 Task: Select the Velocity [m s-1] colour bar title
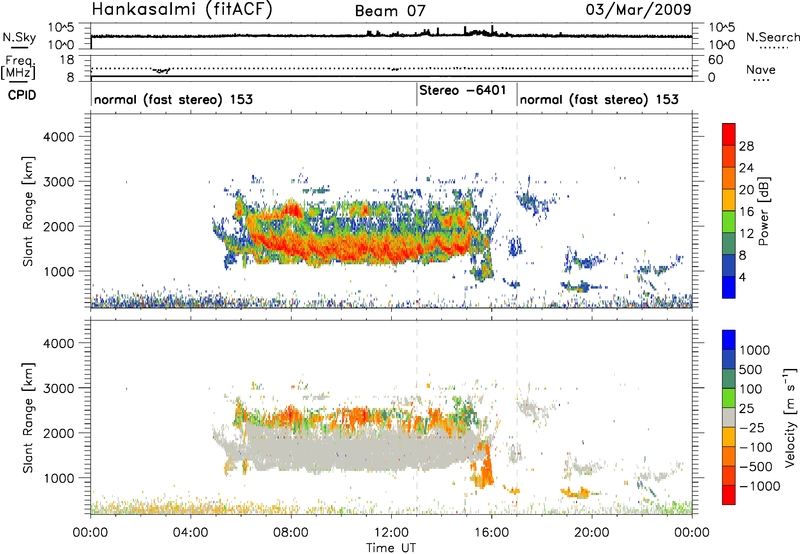(790, 417)
